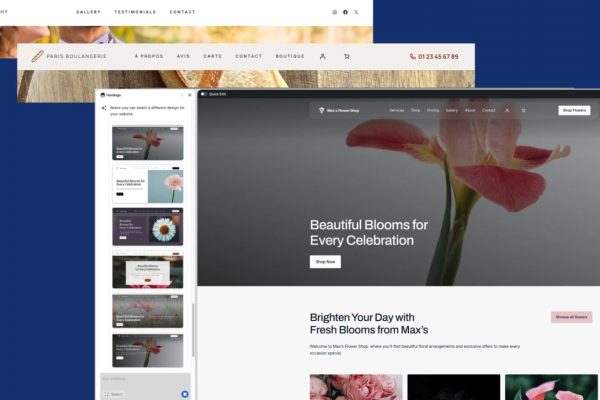This screenshot has width=600, height=400.
Task: Open X (Twitter) icon in top header
Action: click(x=356, y=12)
